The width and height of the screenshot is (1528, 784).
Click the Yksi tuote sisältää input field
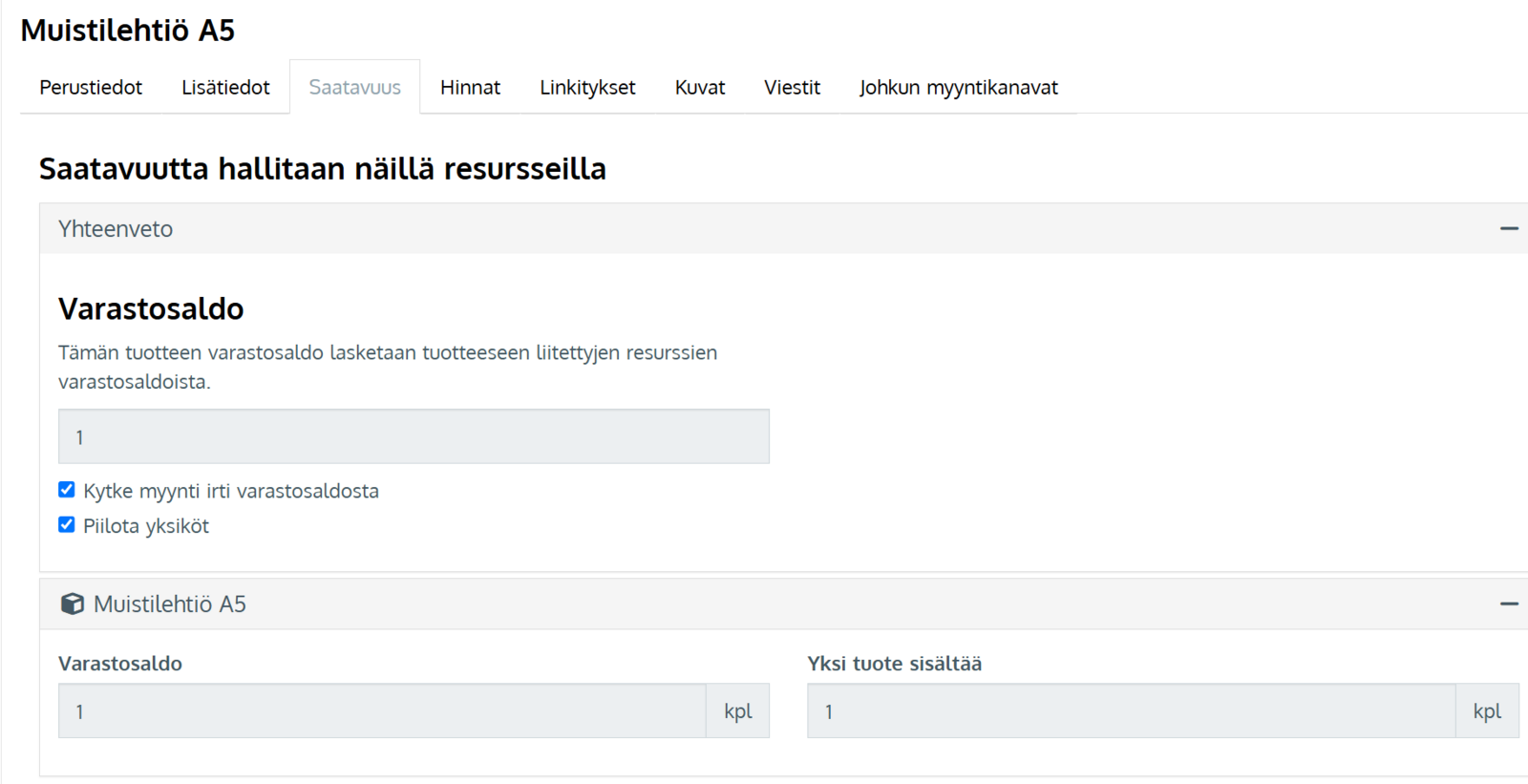[x=1131, y=711]
